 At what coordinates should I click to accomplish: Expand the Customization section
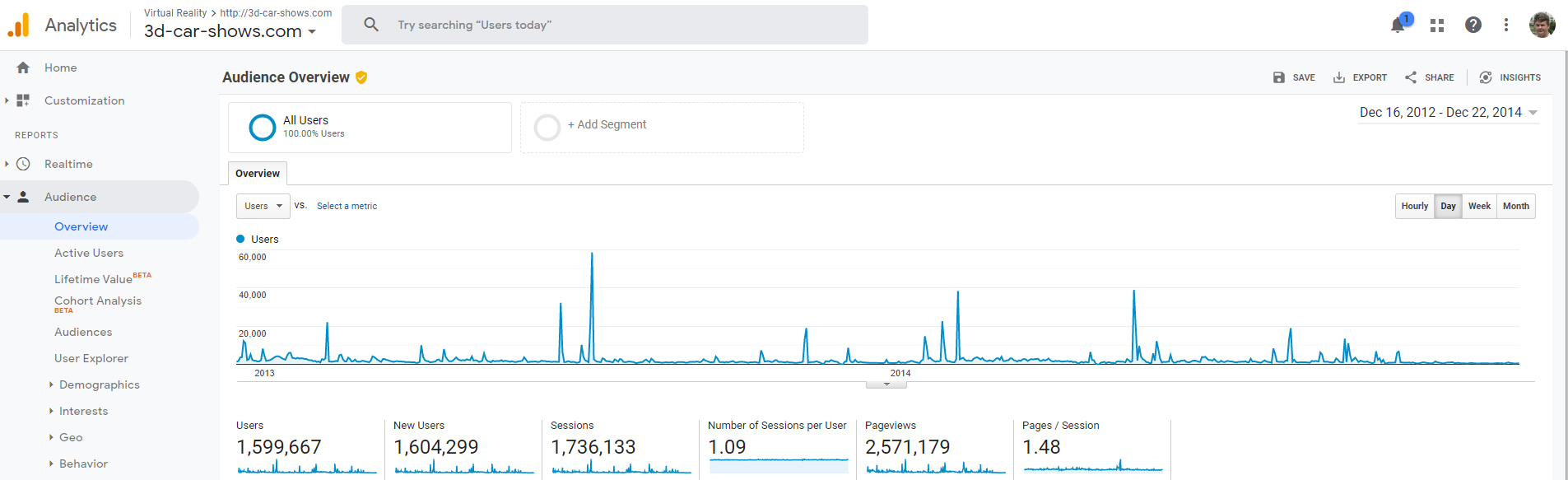click(7, 100)
